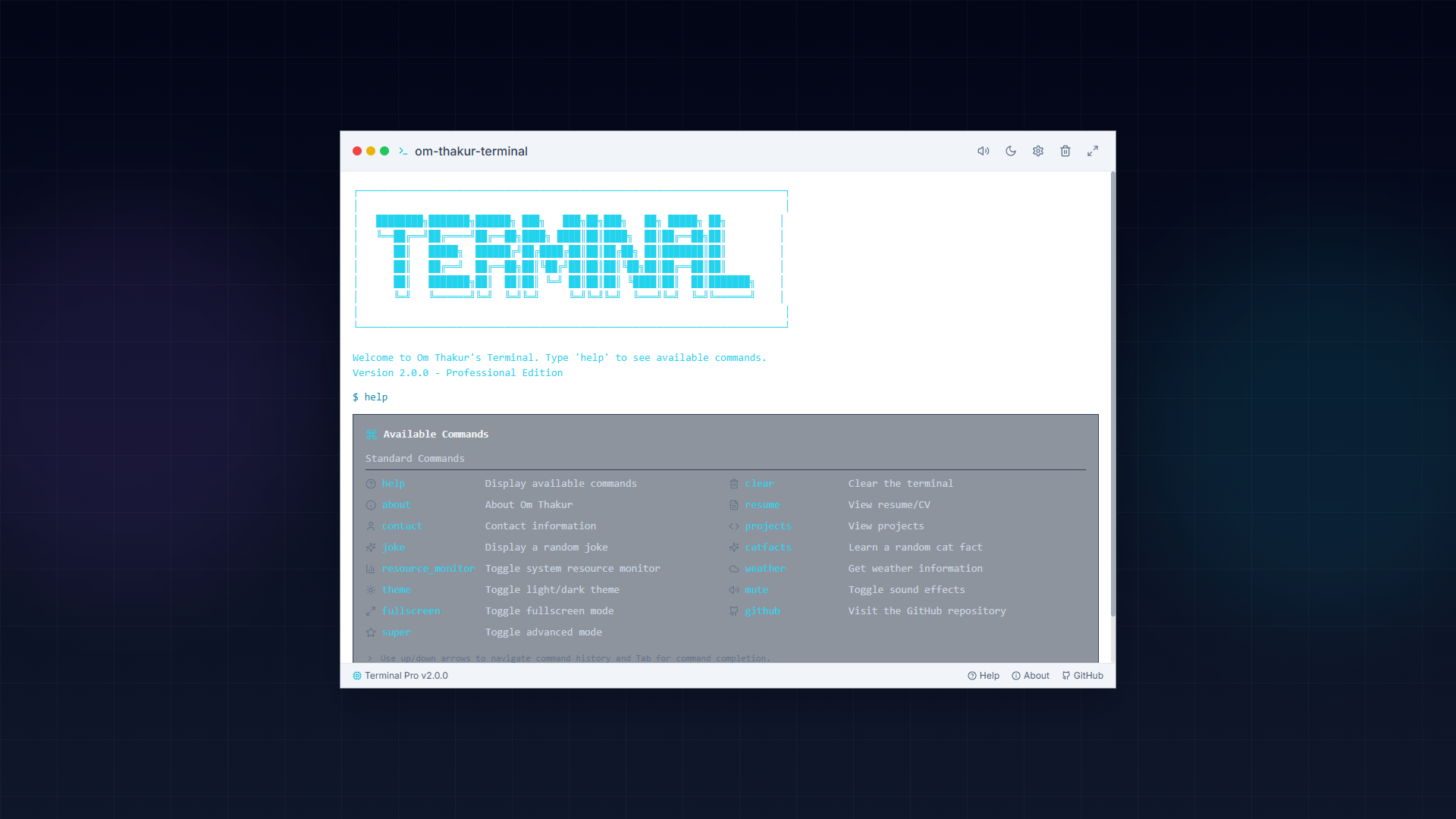Screen dimensions: 1456x819
Task: Enter fullscreen via the expand arrows icon
Action: (x=1092, y=151)
